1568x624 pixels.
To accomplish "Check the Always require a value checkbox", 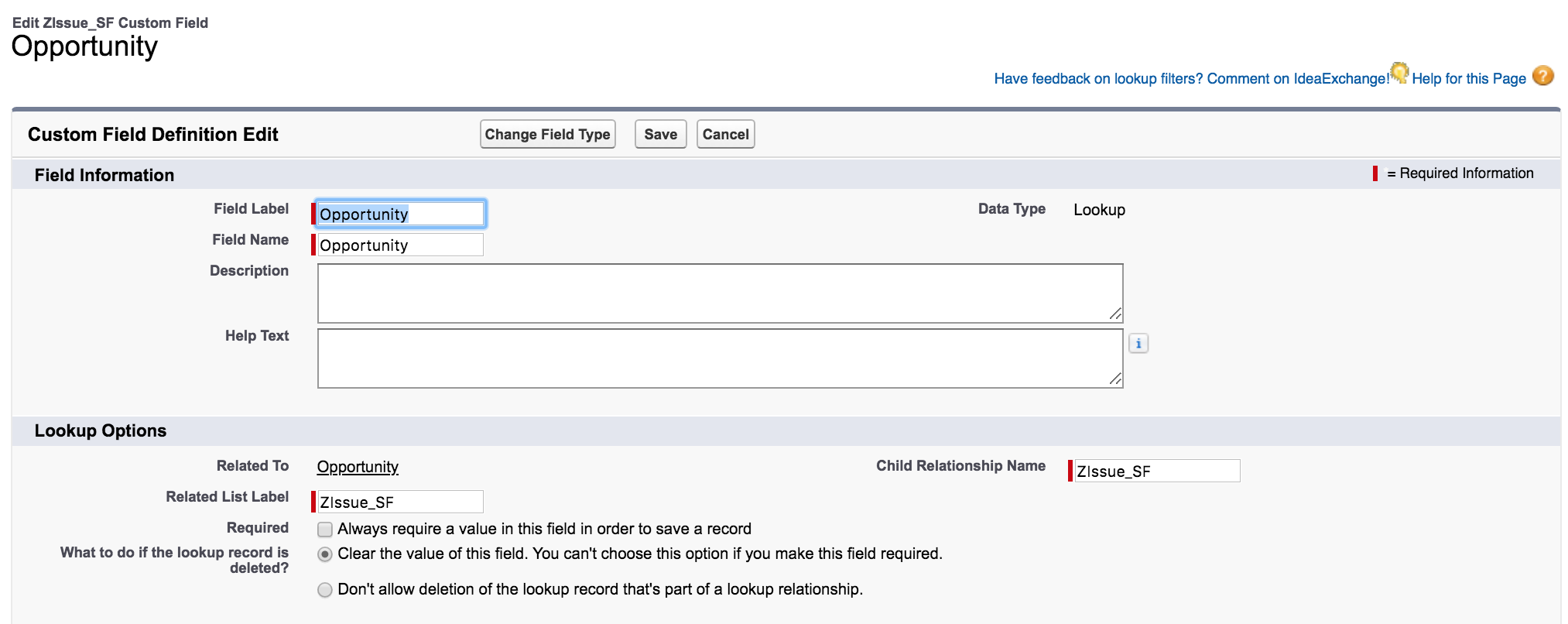I will [326, 530].
